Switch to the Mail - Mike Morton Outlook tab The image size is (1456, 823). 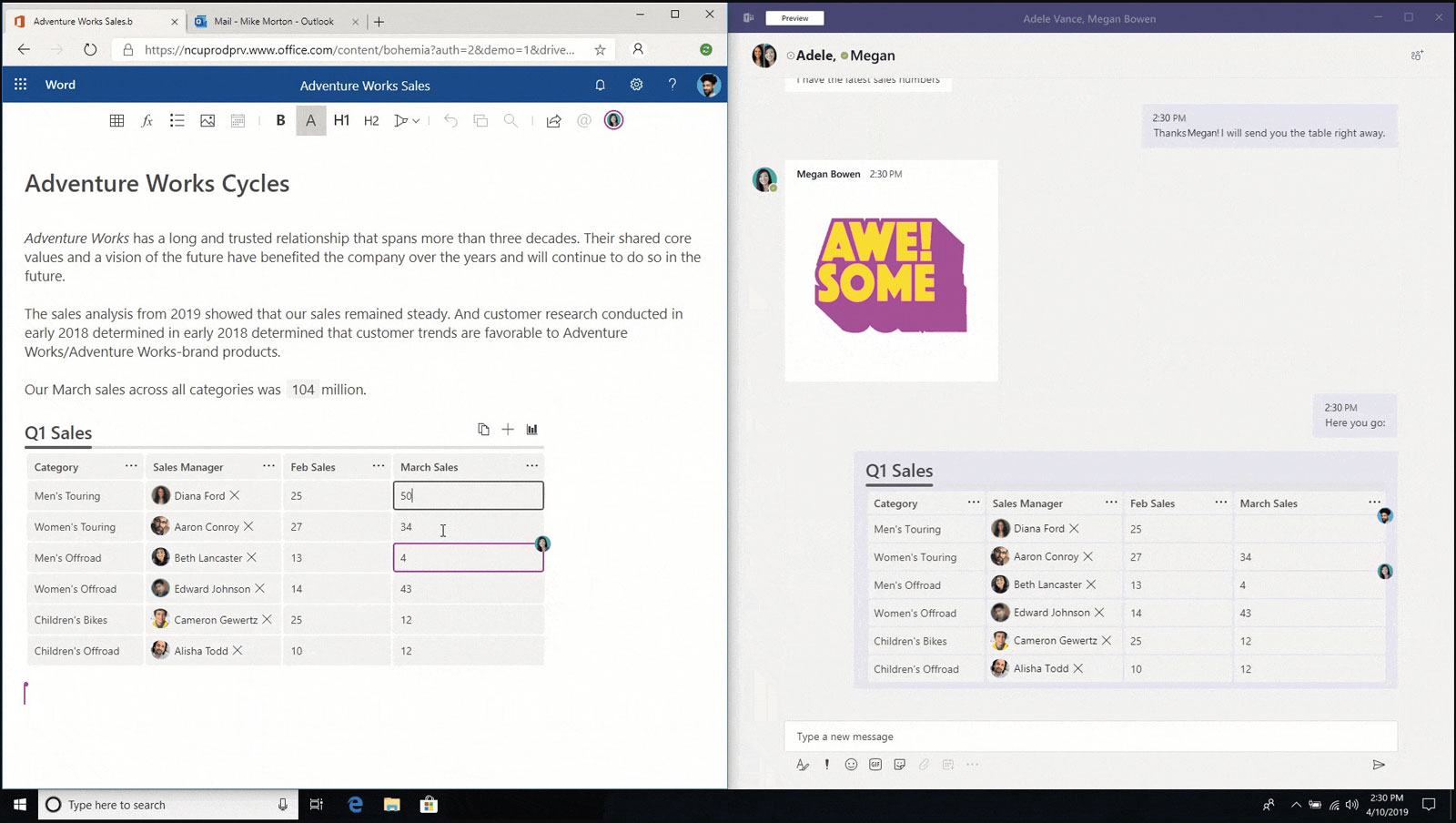coord(273,21)
